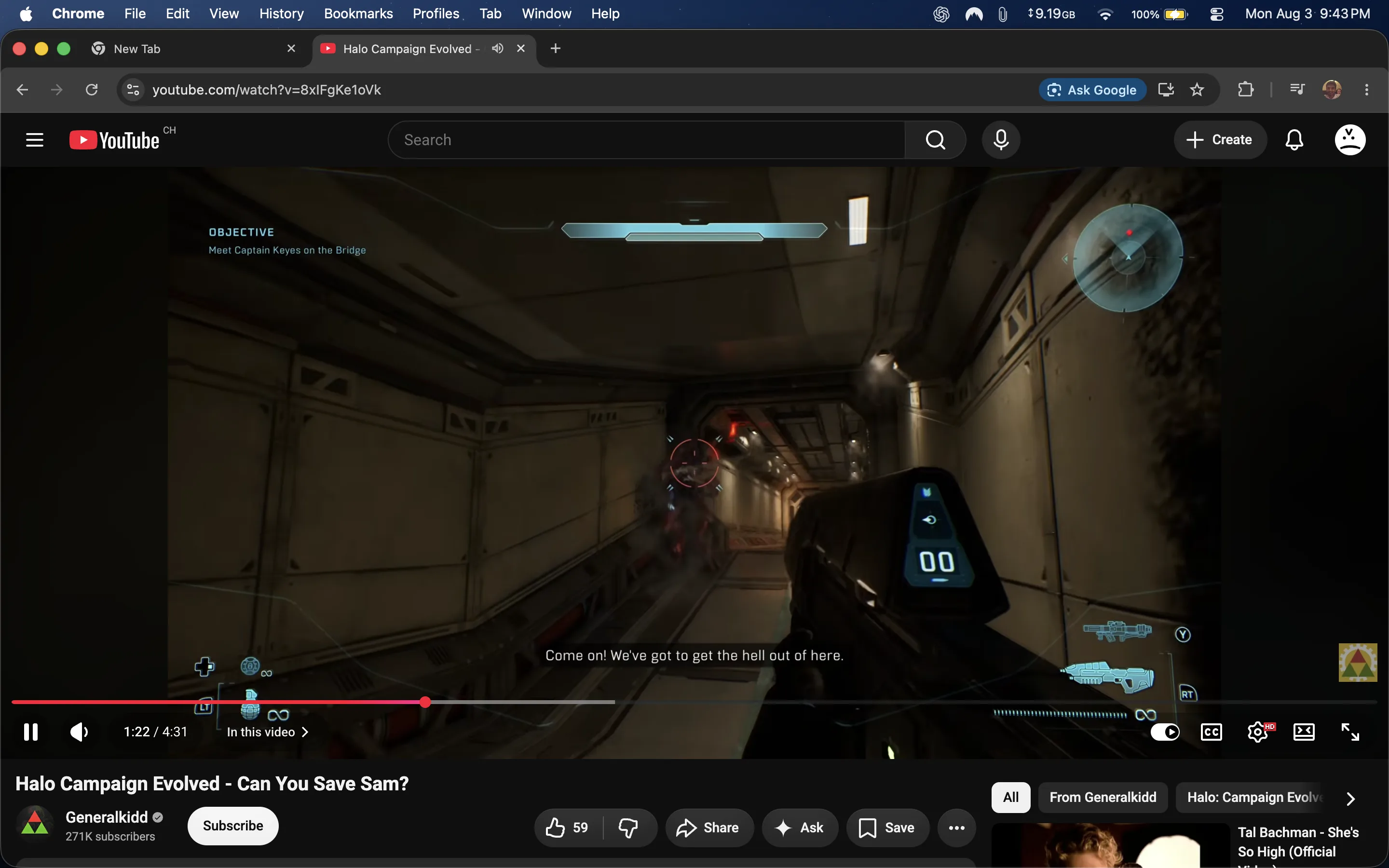Open the notifications bell
The width and height of the screenshot is (1389, 868).
click(x=1294, y=139)
